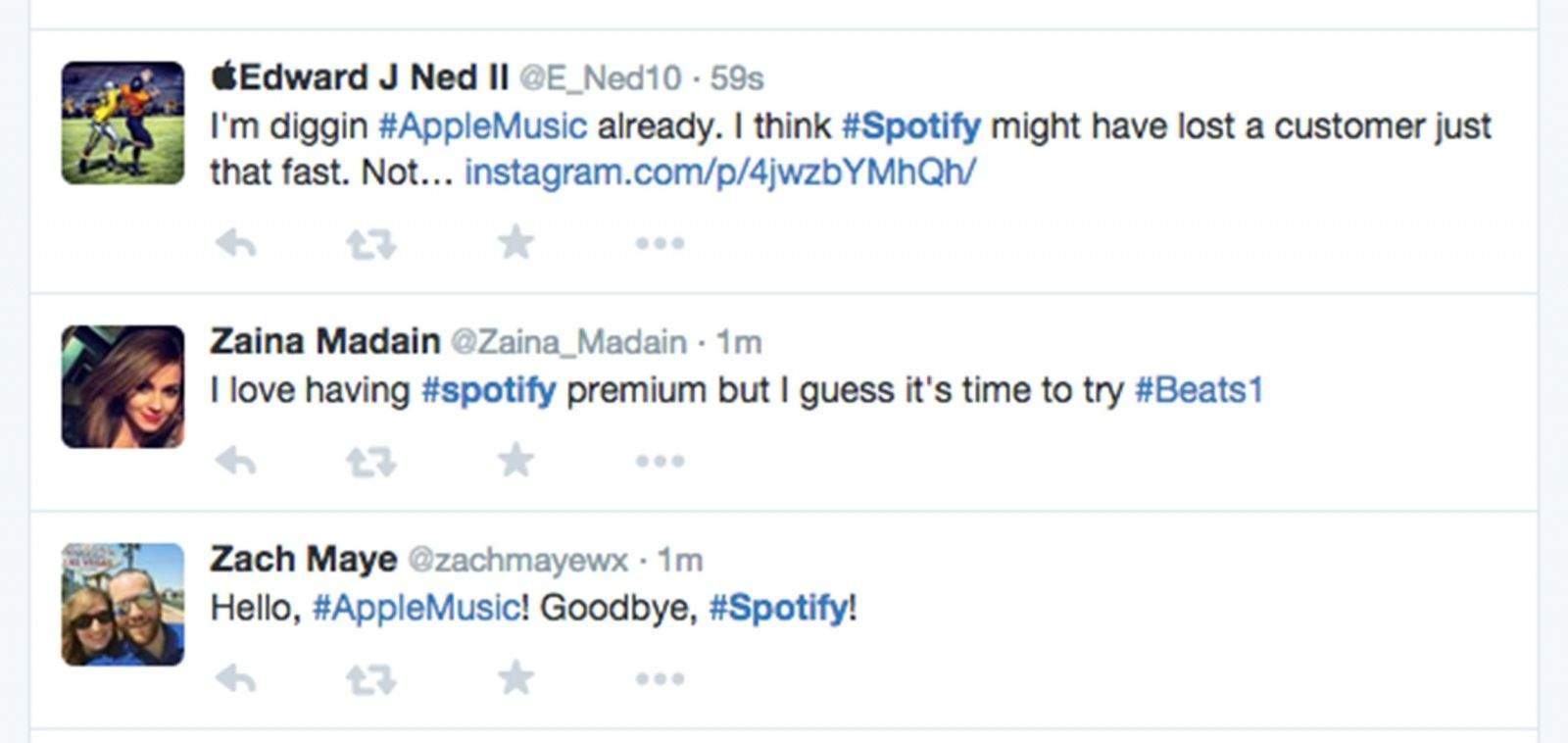The image size is (1568, 743).
Task: Click #Spotify hashtag in Zach Maye's tweet
Action: click(x=779, y=608)
